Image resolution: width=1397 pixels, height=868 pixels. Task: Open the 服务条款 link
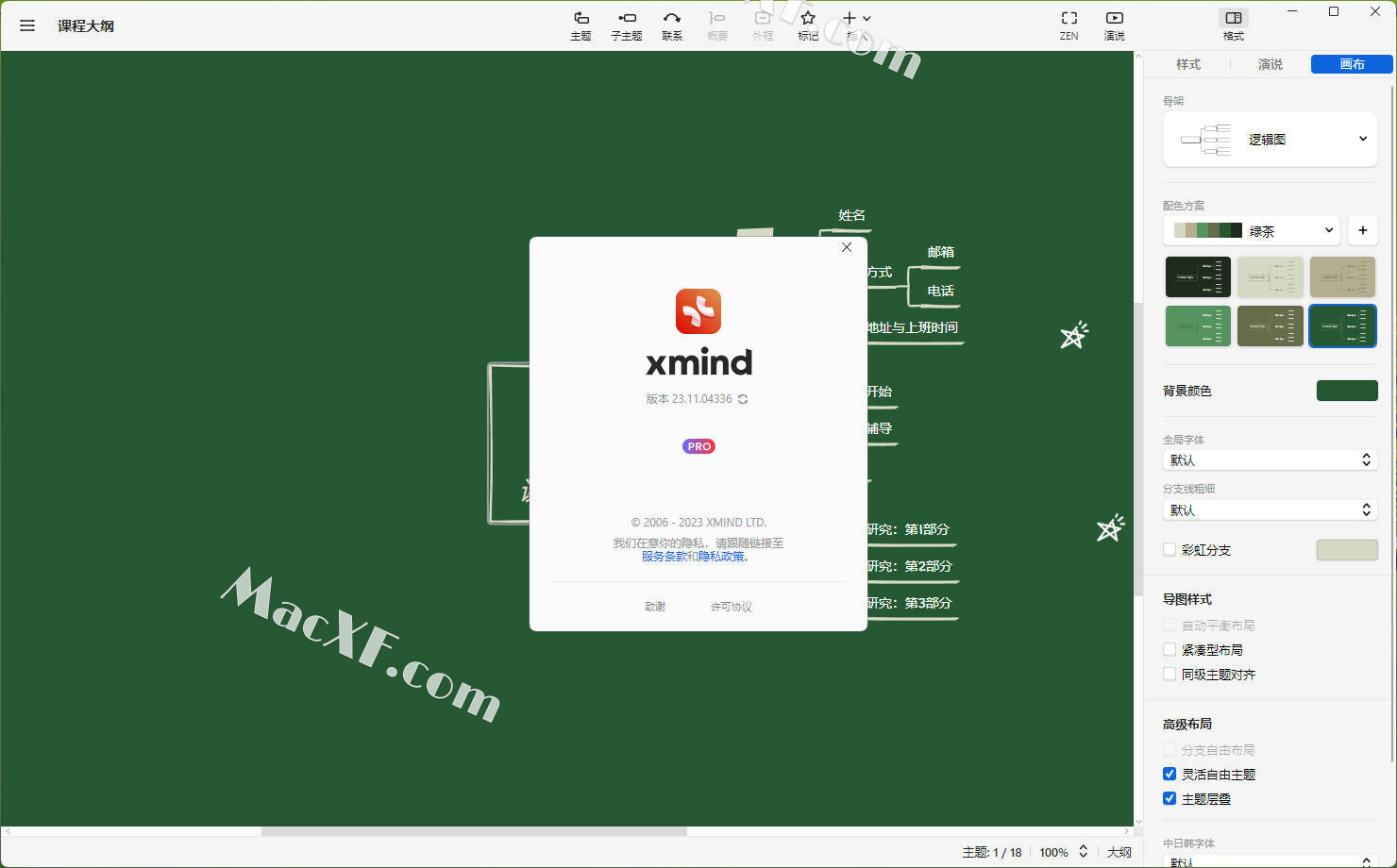664,557
